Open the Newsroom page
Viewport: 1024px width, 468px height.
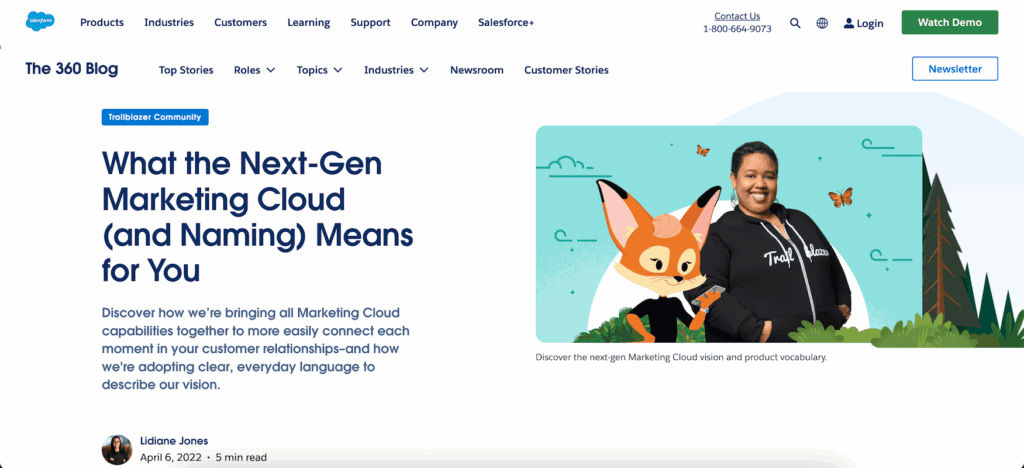click(x=477, y=70)
